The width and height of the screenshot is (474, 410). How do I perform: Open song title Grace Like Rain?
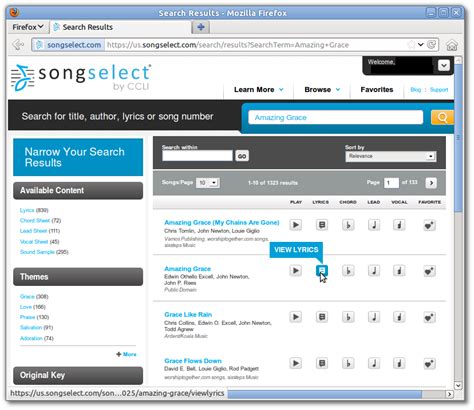pyautogui.click(x=188, y=315)
